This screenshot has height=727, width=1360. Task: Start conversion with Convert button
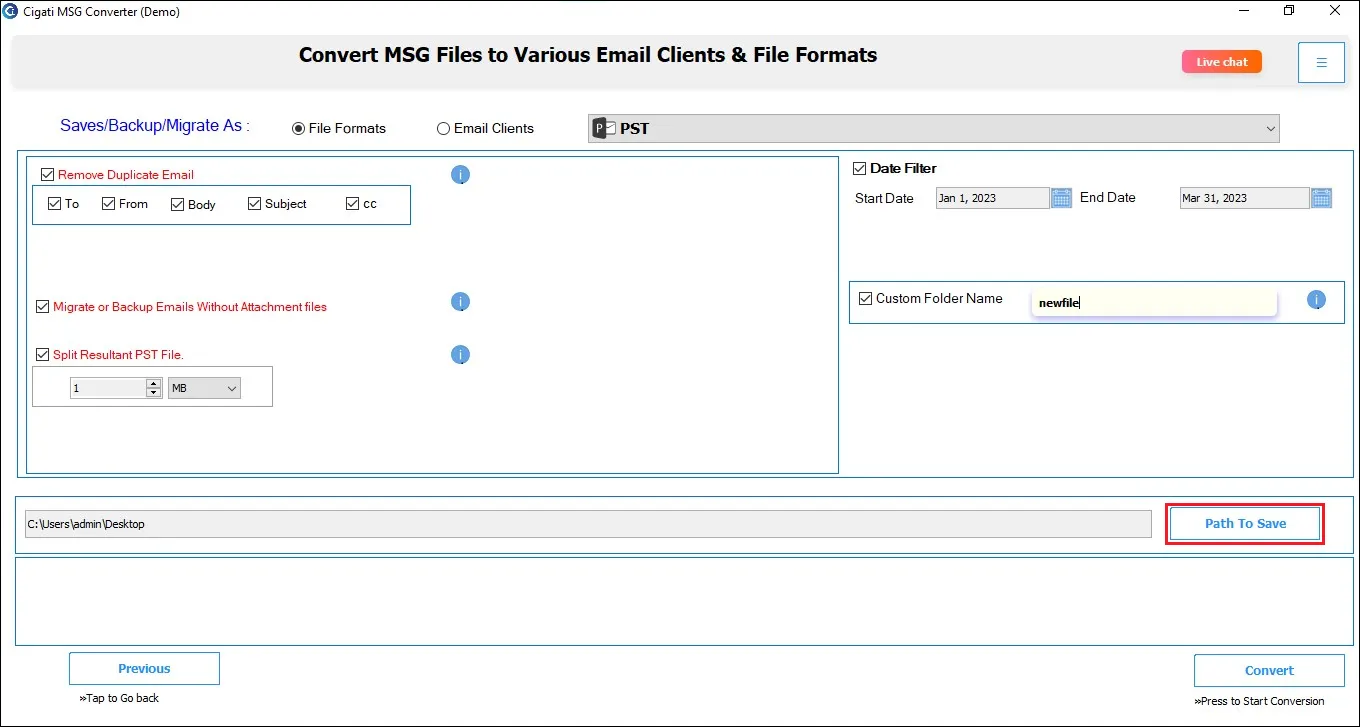[x=1269, y=670]
